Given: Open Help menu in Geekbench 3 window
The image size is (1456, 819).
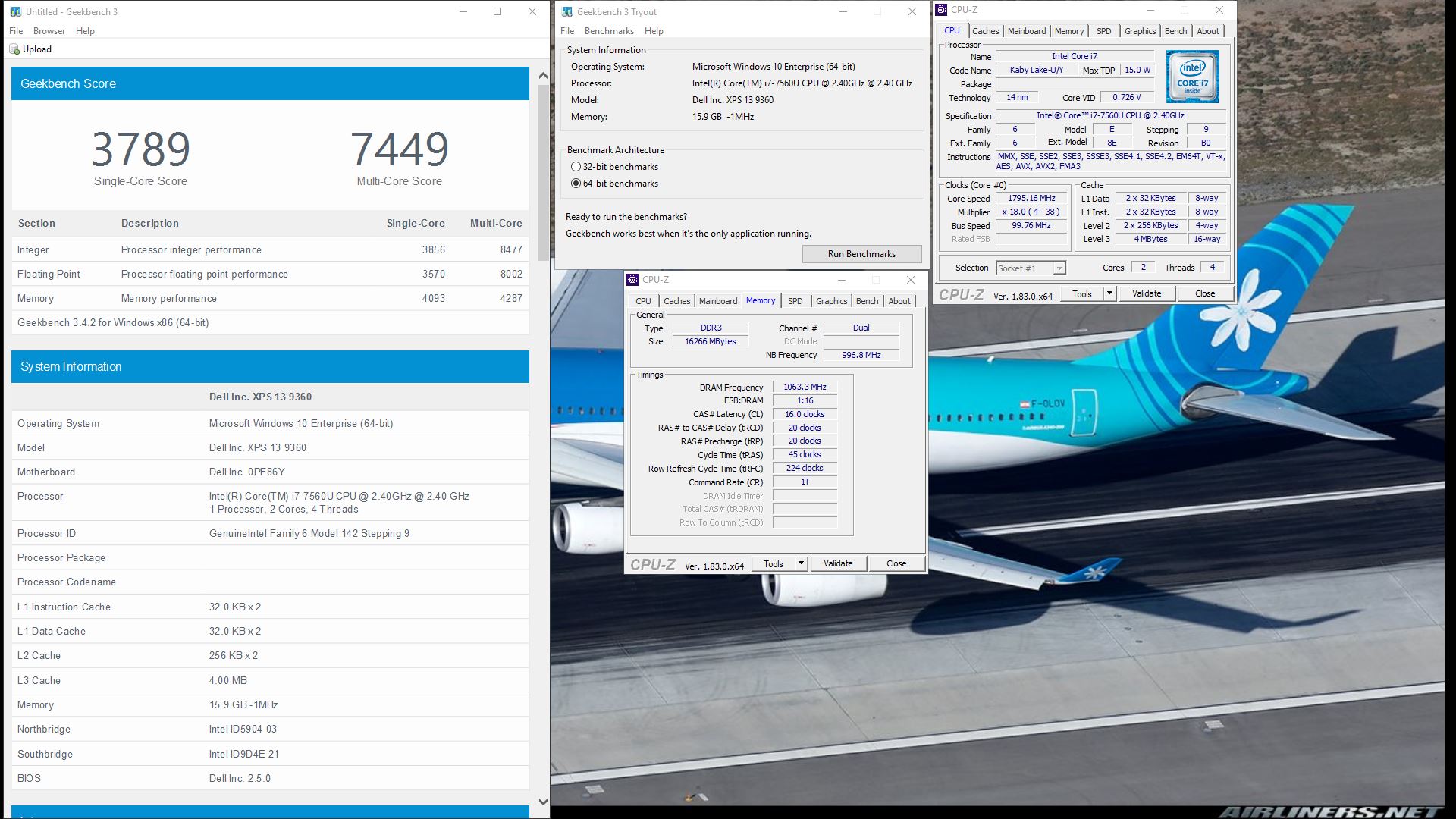Looking at the screenshot, I should 85,31.
